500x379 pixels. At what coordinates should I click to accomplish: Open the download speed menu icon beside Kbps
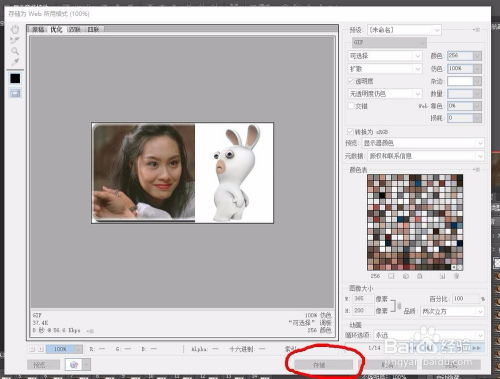[x=90, y=331]
